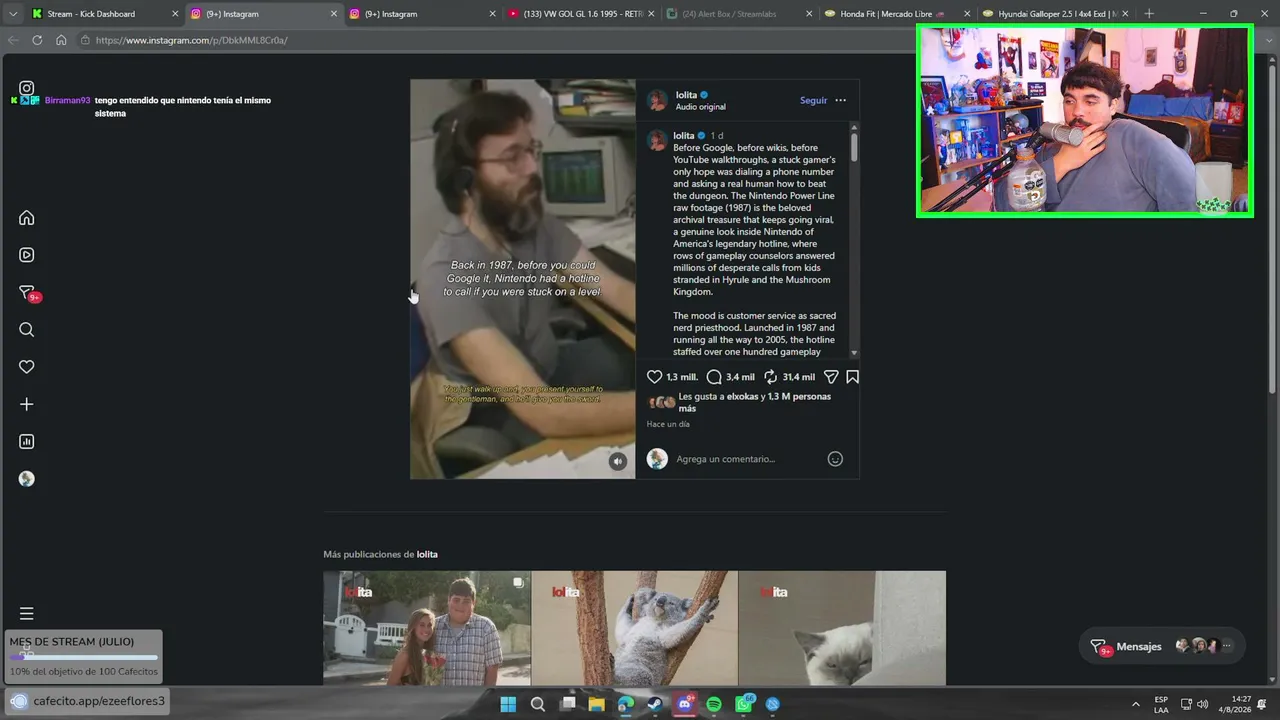Switch to Hyundai Galloper 2.5 tab
1280x720 pixels.
click(x=1054, y=14)
